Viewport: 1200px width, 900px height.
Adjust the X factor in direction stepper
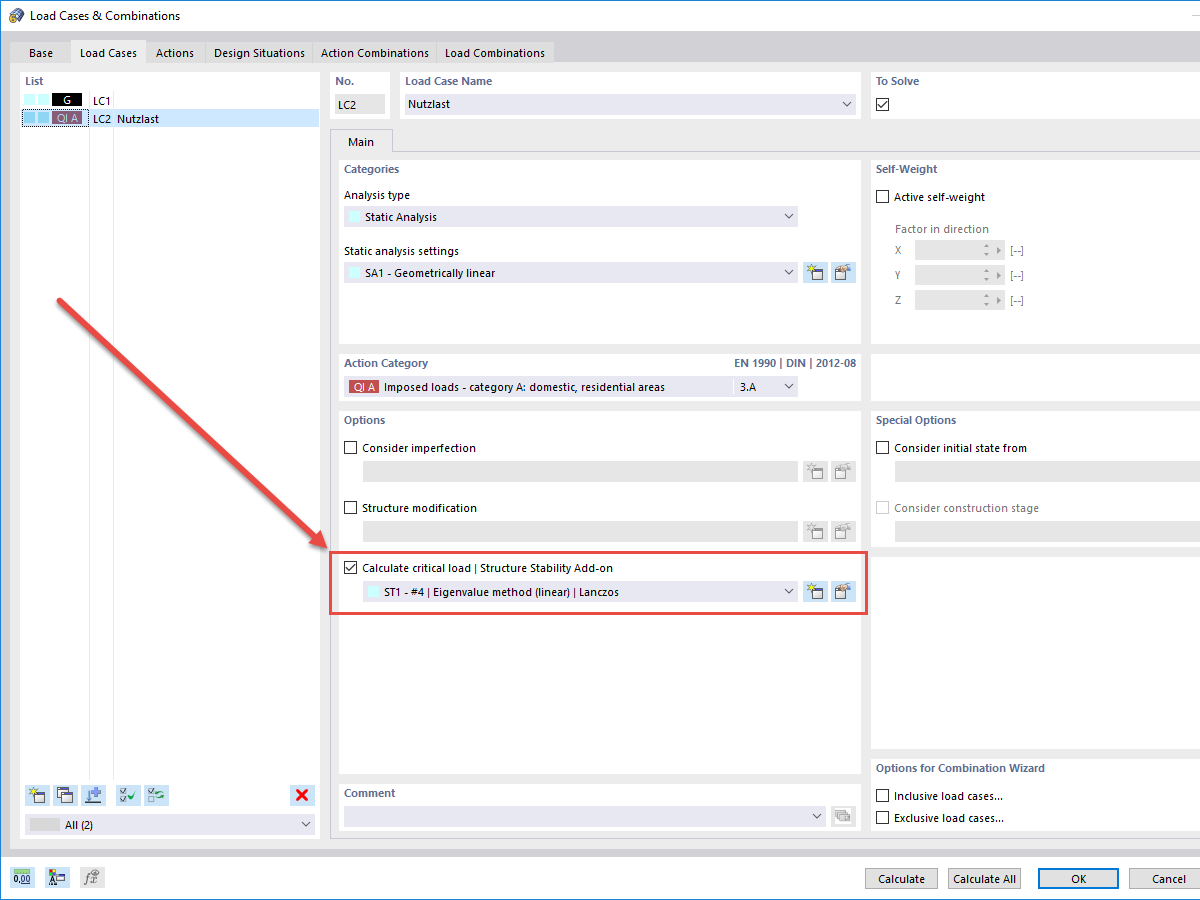click(989, 250)
